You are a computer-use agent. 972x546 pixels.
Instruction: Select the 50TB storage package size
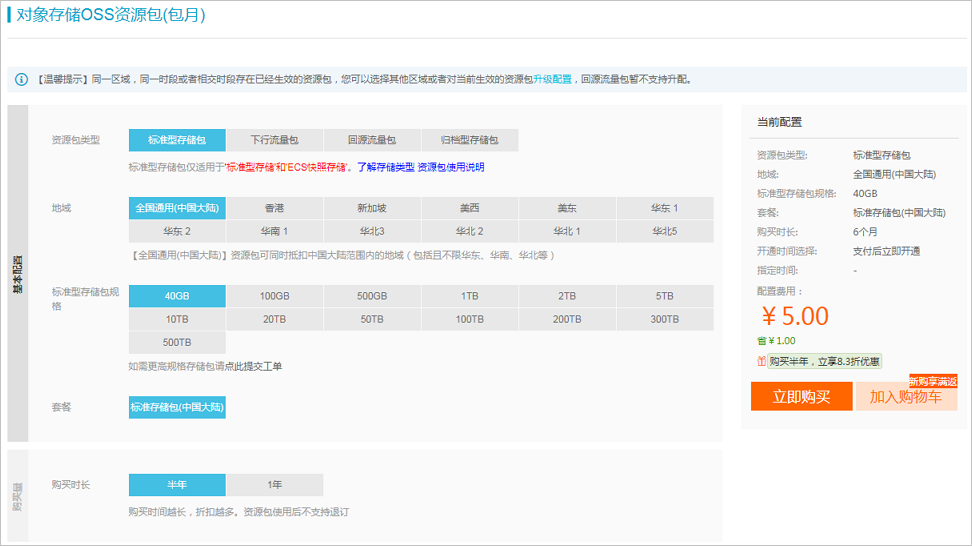(x=372, y=319)
